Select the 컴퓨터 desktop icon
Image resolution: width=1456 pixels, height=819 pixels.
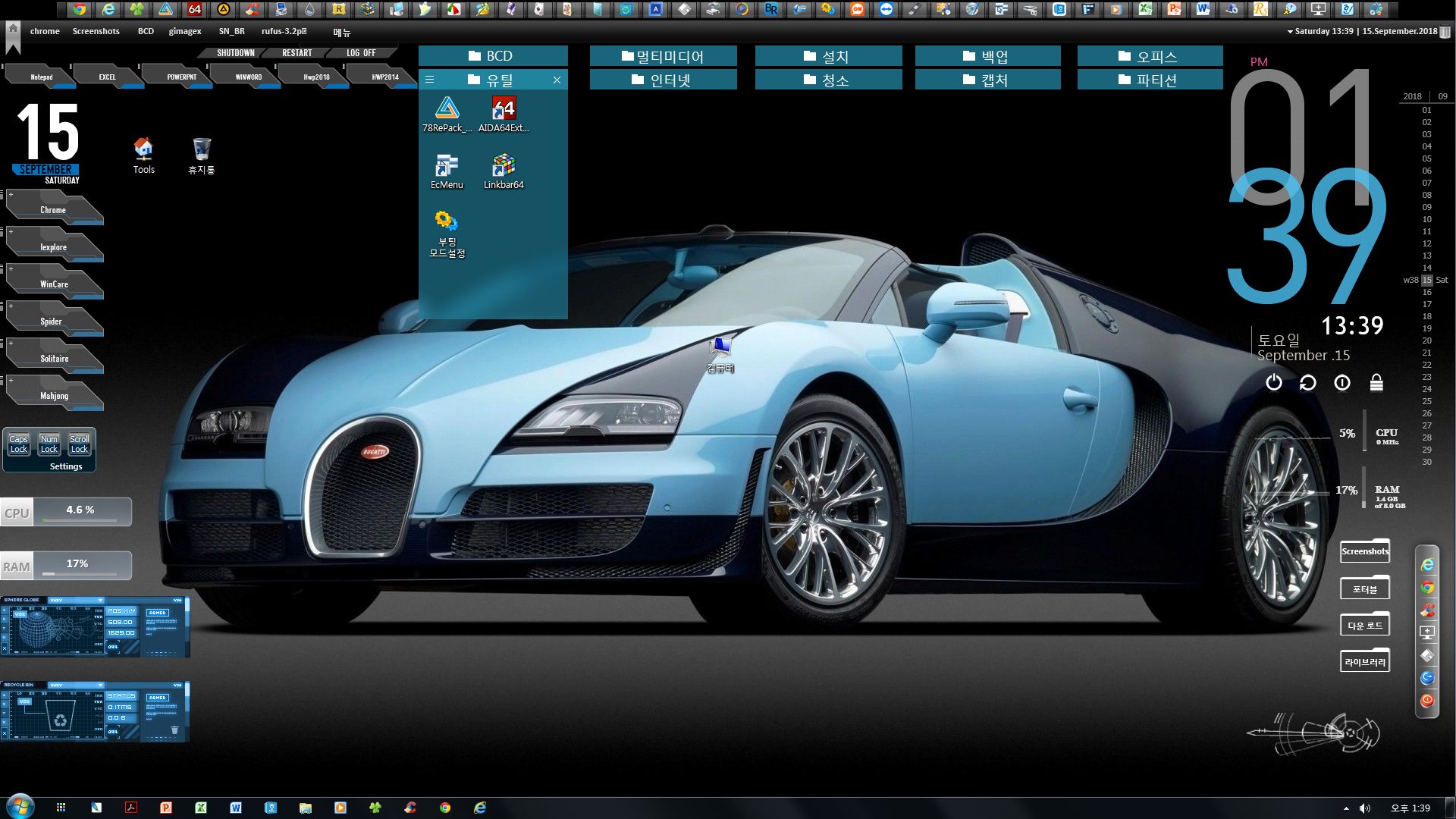(720, 355)
